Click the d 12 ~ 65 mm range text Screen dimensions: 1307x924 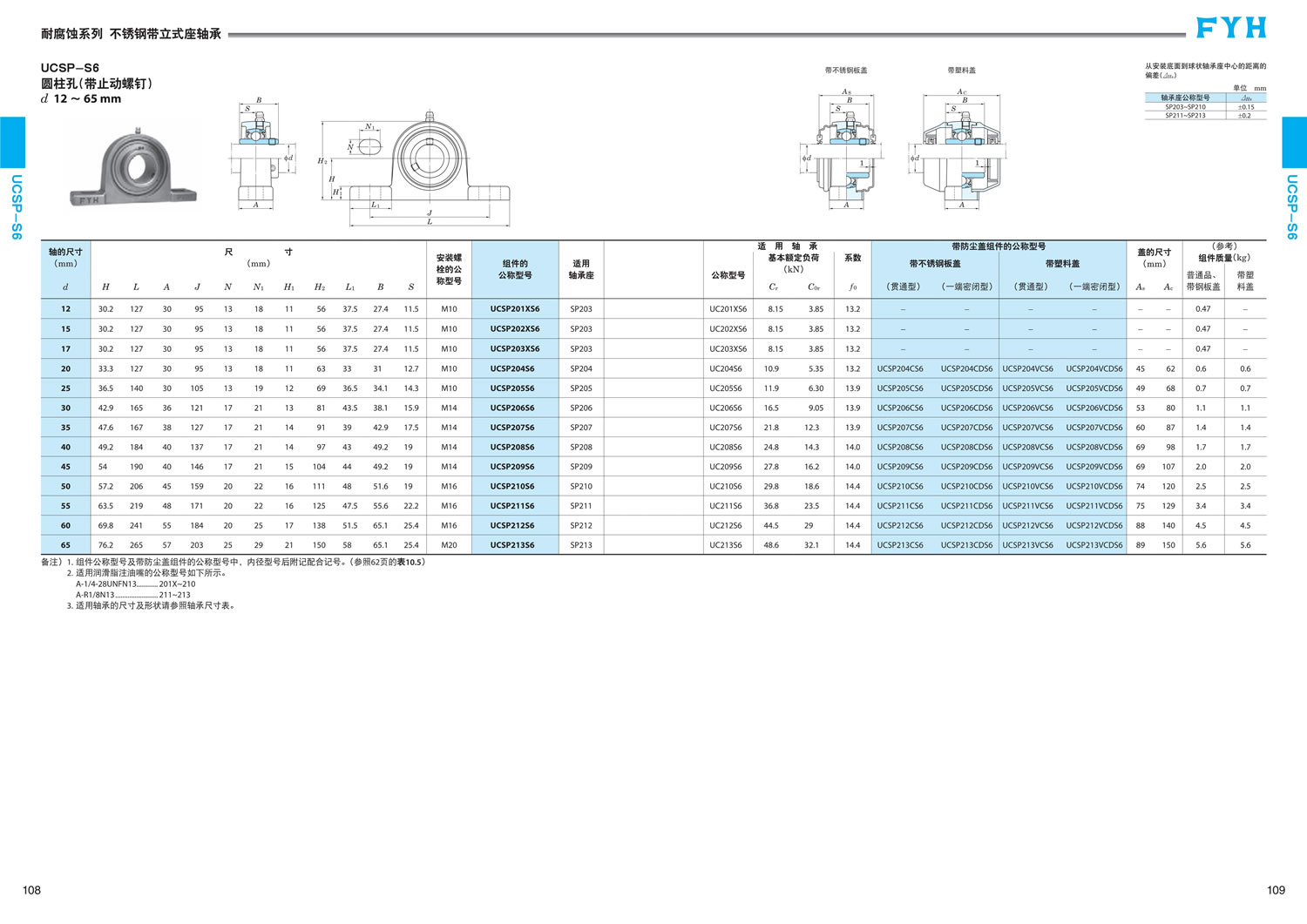(81, 99)
